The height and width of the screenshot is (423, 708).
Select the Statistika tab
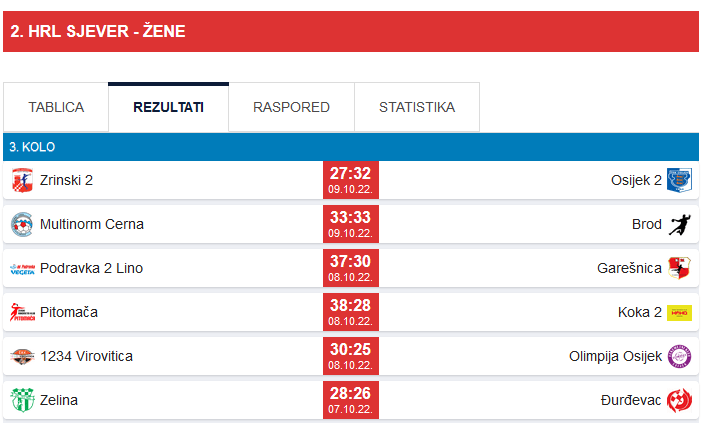pos(417,107)
